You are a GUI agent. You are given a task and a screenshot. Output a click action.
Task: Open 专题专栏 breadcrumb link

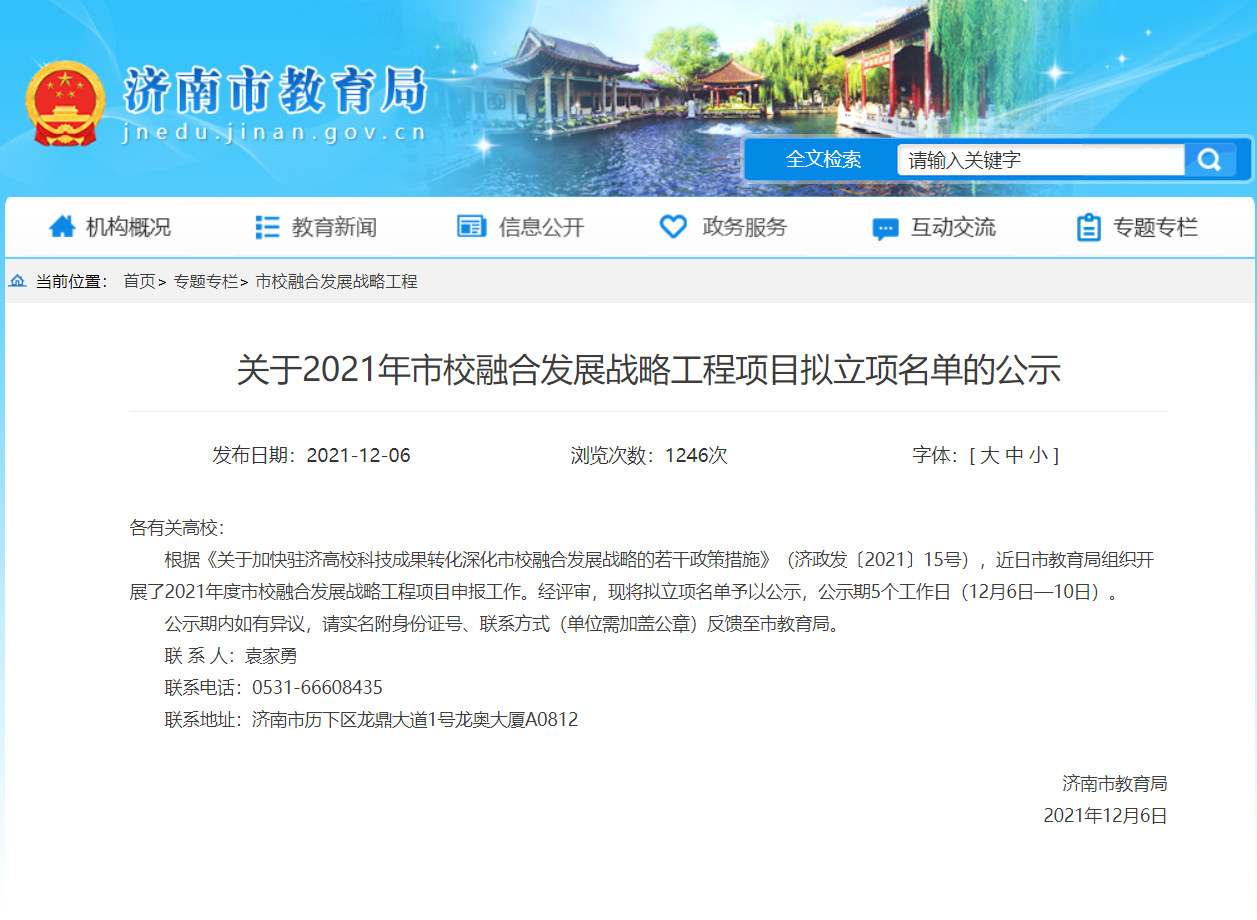click(206, 282)
